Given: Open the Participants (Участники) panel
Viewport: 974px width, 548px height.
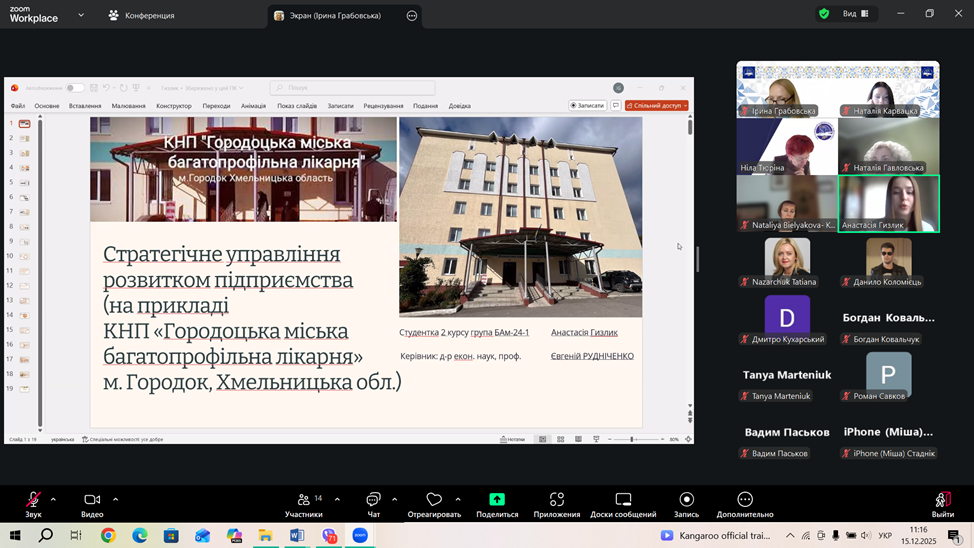Looking at the screenshot, I should [303, 500].
